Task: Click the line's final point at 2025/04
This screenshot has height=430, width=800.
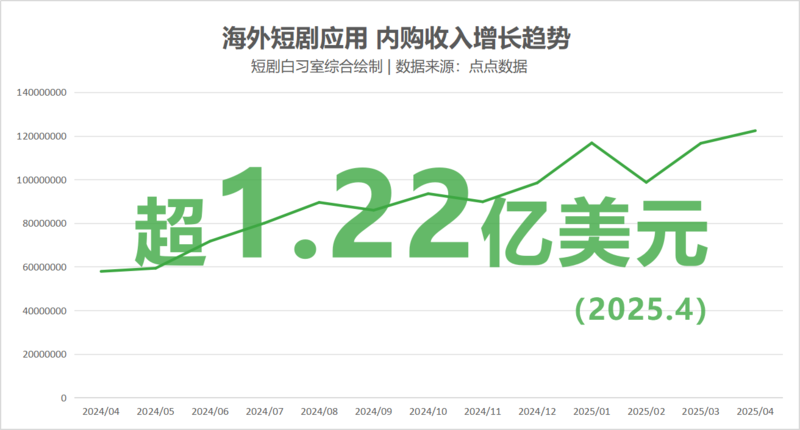Action: point(755,131)
